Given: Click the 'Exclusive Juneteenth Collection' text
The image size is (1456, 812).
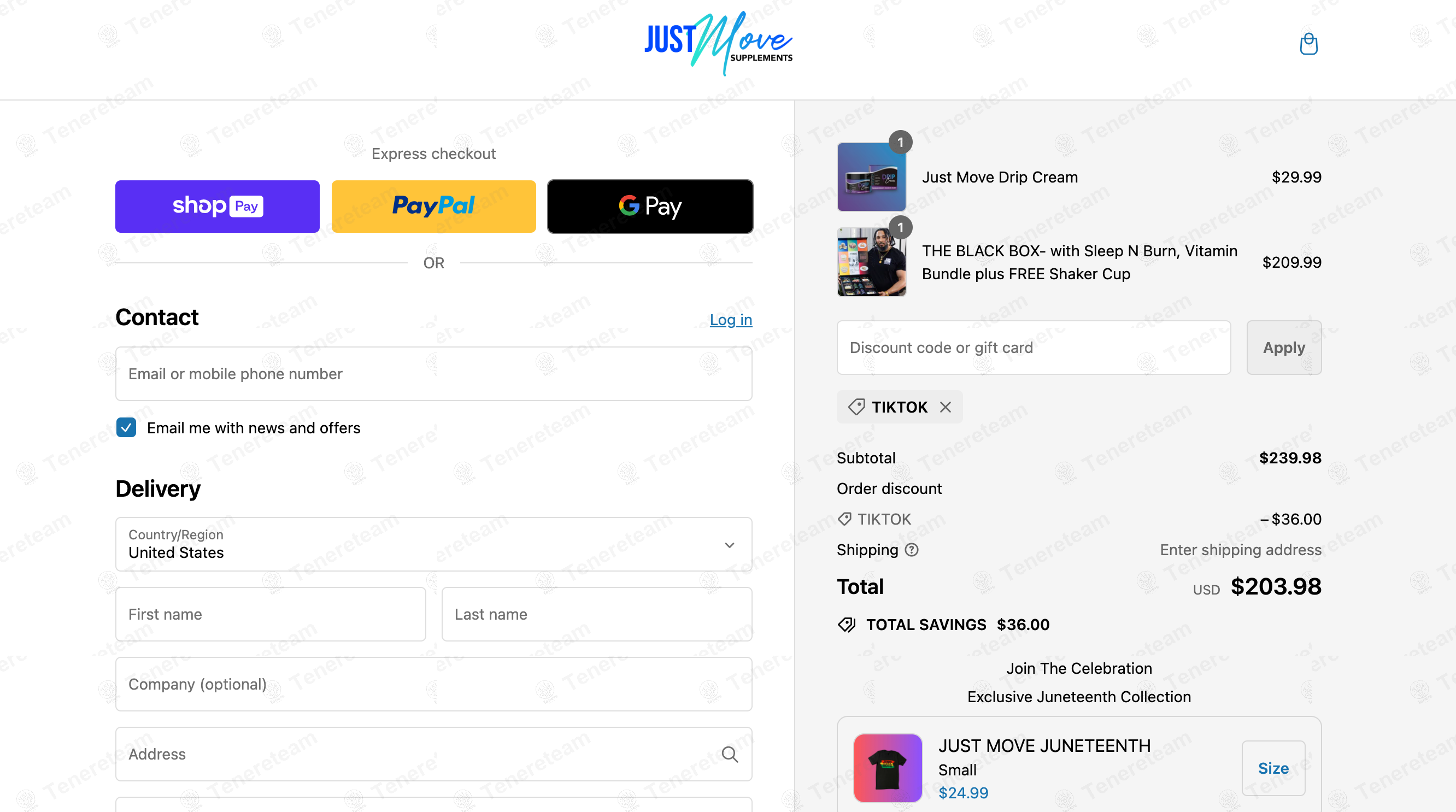Looking at the screenshot, I should (x=1079, y=697).
